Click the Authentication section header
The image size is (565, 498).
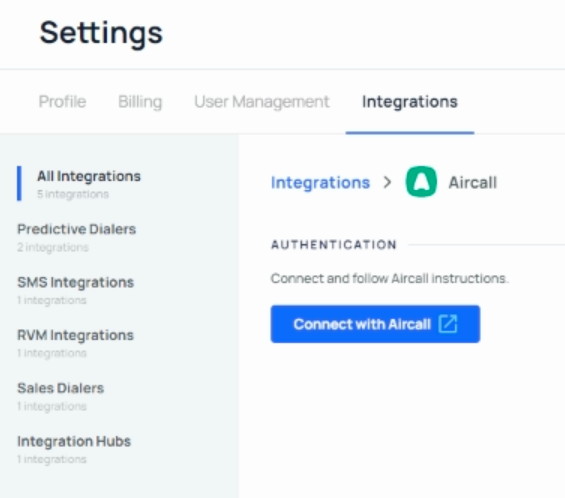click(x=334, y=245)
